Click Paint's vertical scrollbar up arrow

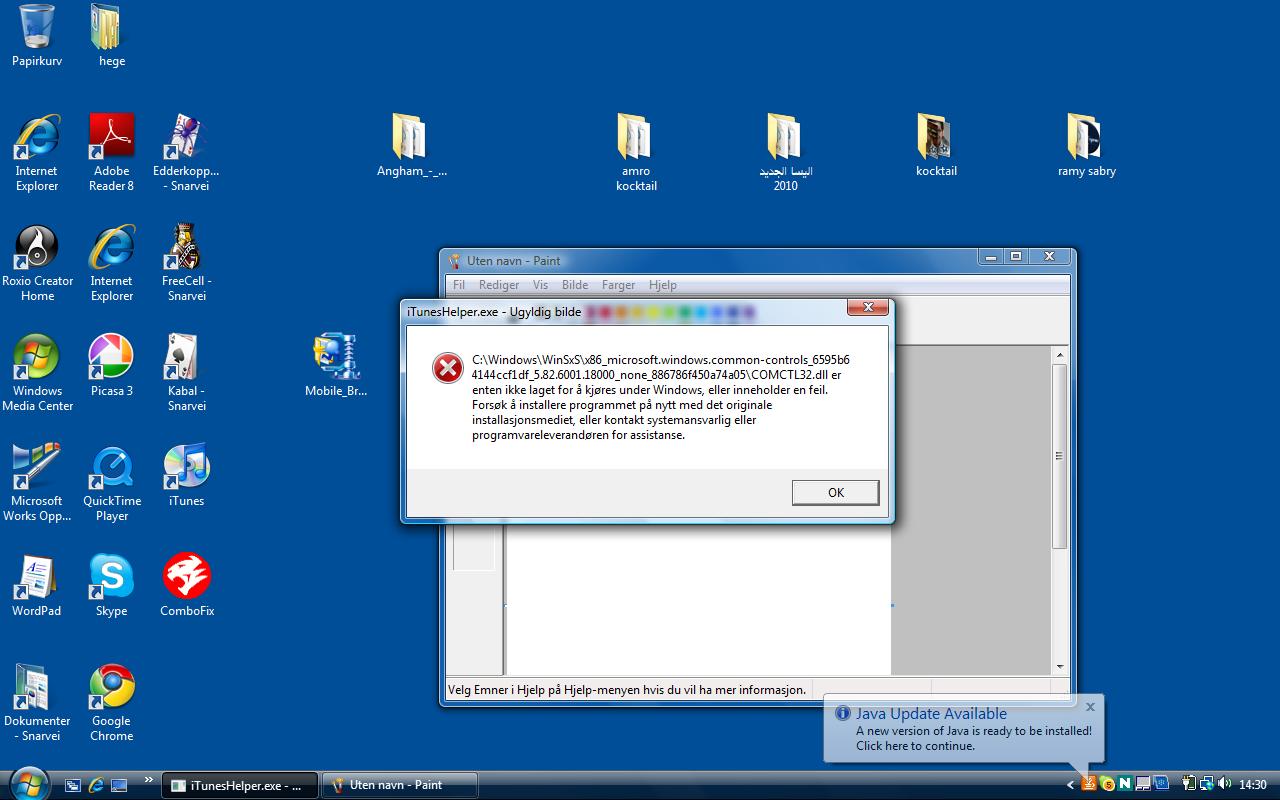point(1060,355)
